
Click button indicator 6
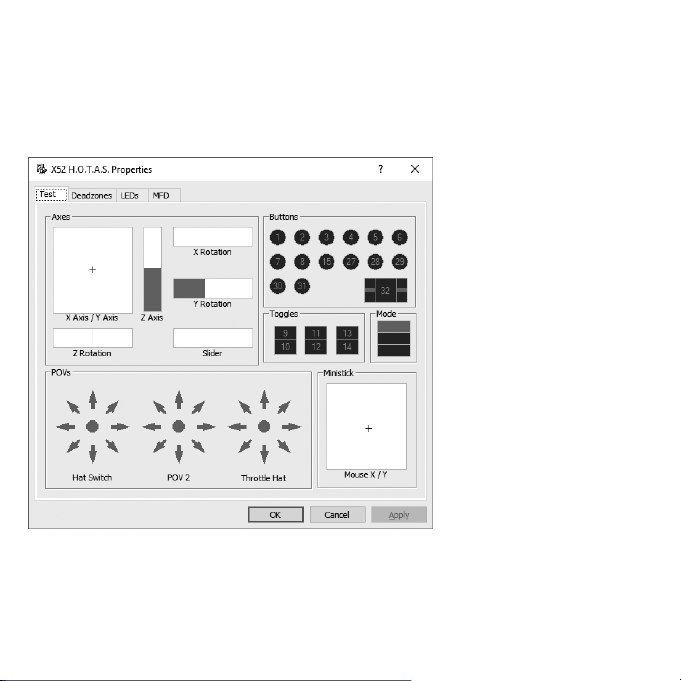[400, 237]
